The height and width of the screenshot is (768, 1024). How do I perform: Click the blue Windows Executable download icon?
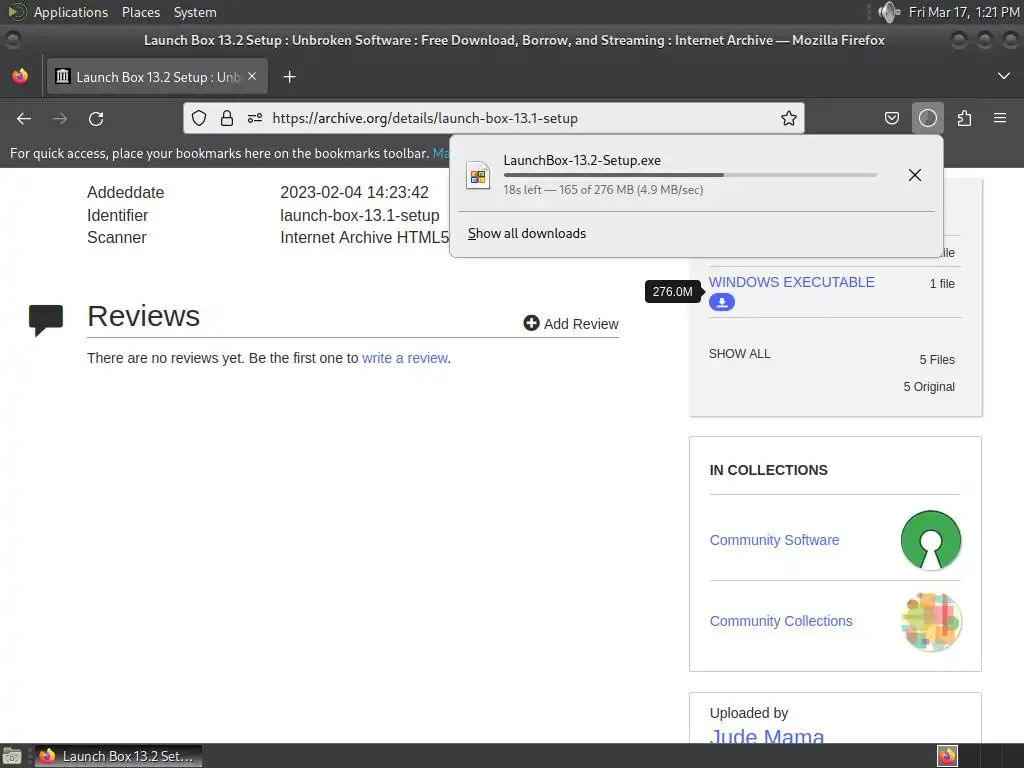tap(722, 302)
